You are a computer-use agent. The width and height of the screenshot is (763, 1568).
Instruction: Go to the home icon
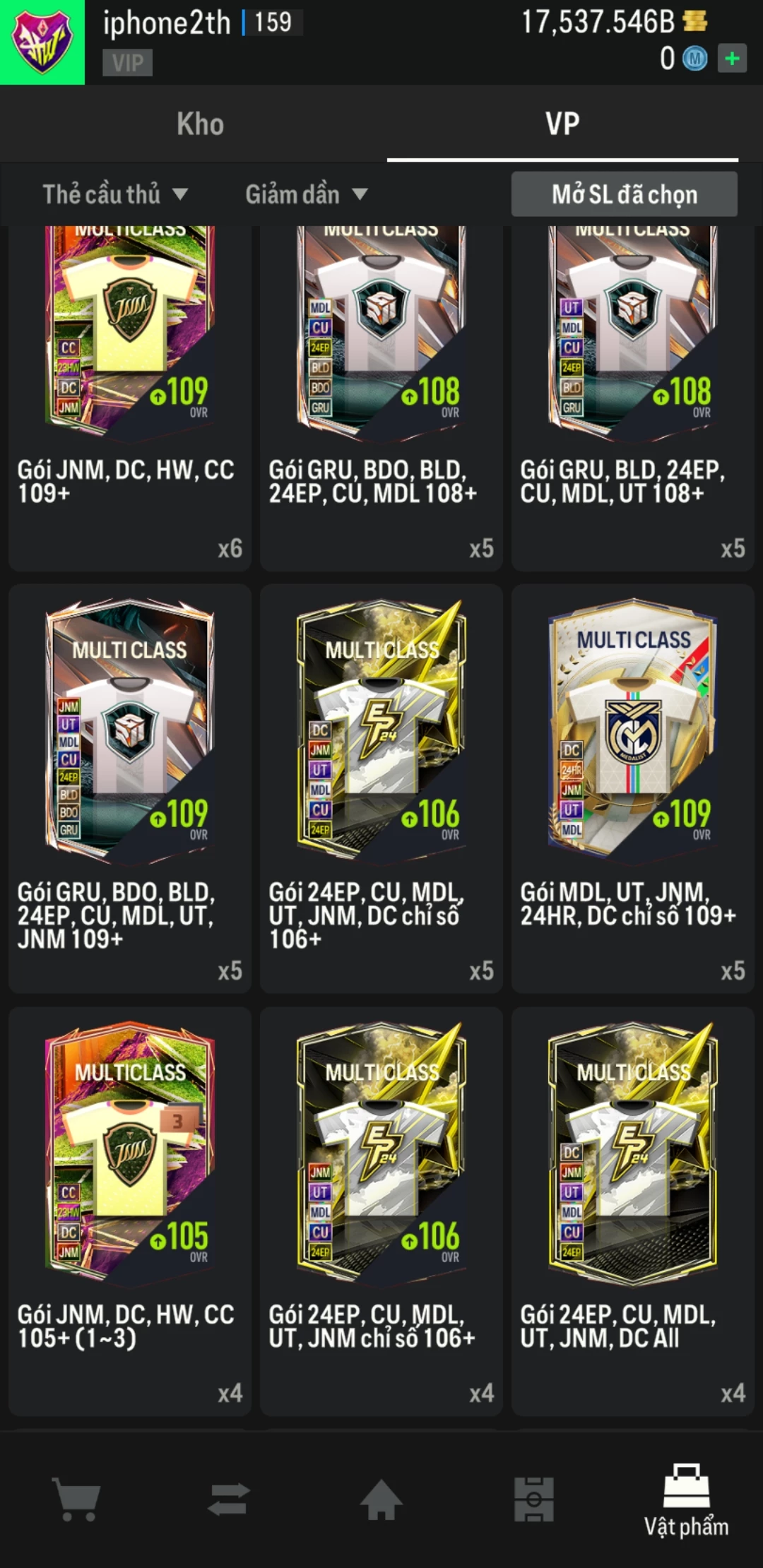(381, 1499)
